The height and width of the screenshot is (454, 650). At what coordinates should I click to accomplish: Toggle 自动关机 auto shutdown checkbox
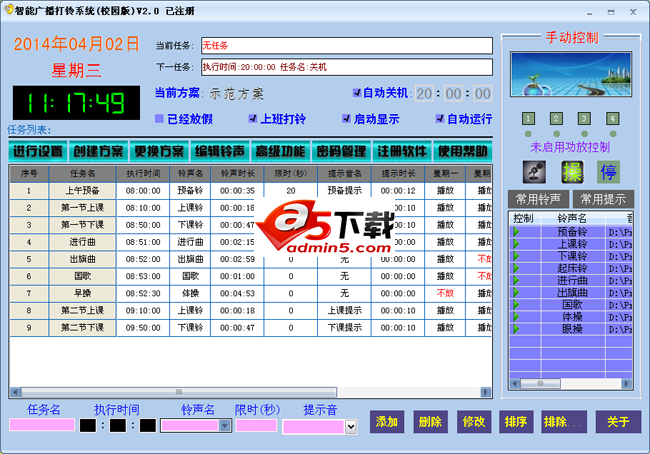(357, 93)
